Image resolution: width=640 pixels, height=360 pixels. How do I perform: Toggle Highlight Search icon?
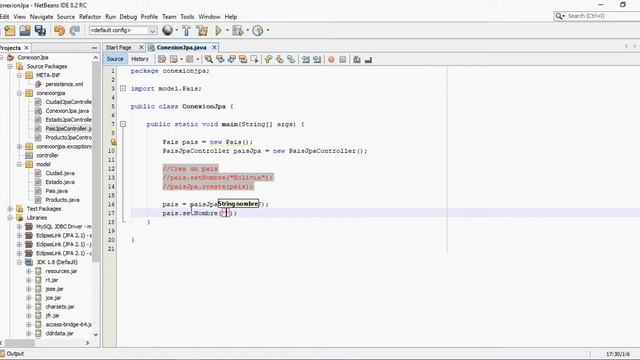coord(243,60)
